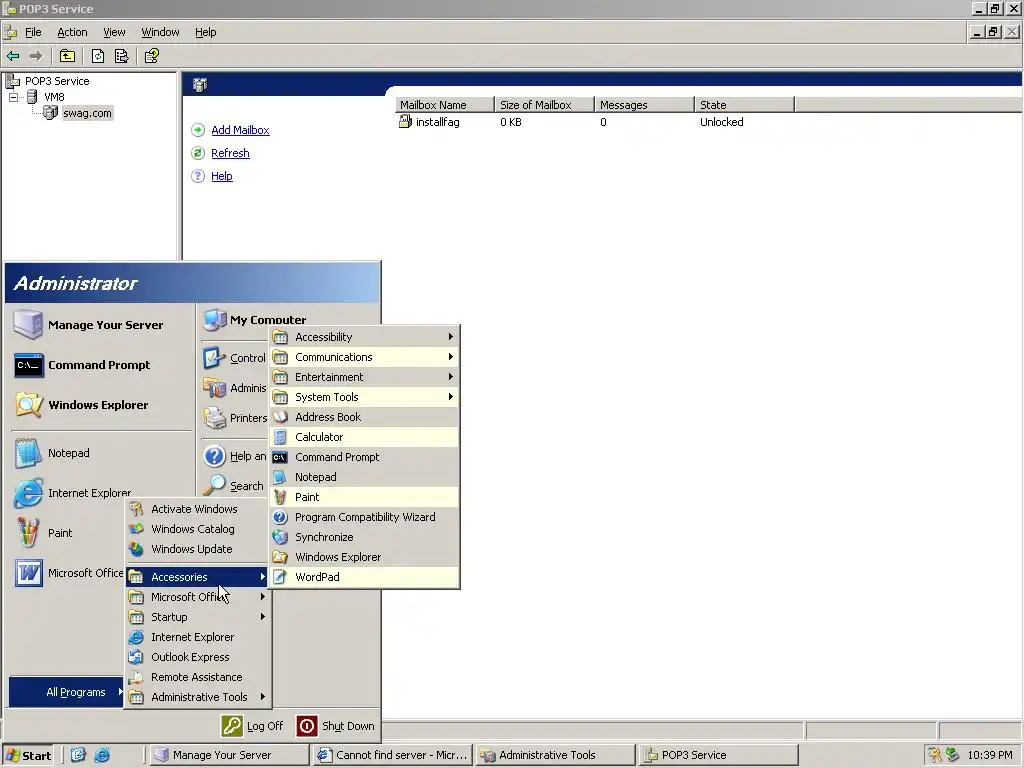Open Remote Assistance in All Programs
1024x768 pixels.
click(198, 677)
